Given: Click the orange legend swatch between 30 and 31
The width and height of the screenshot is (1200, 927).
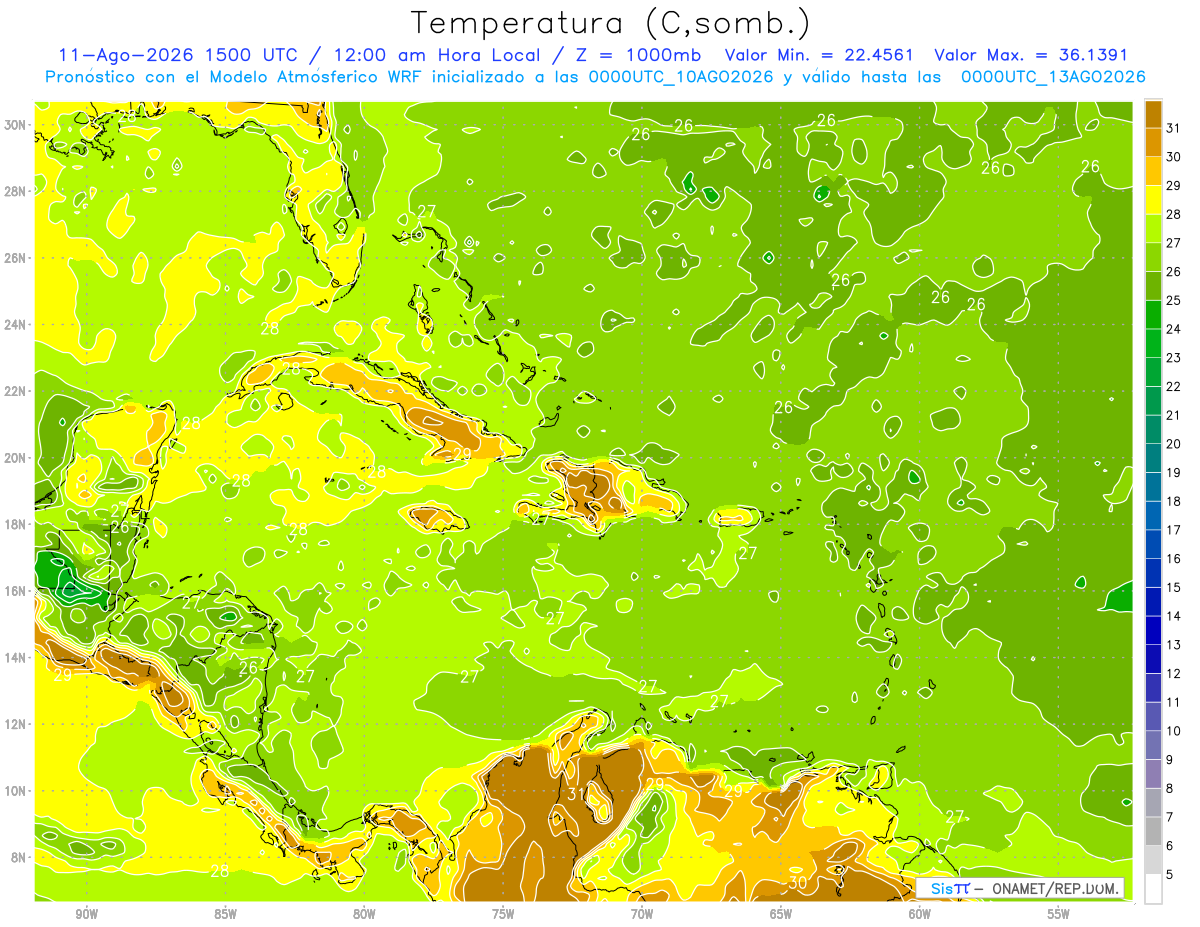Looking at the screenshot, I should pyautogui.click(x=1153, y=142).
